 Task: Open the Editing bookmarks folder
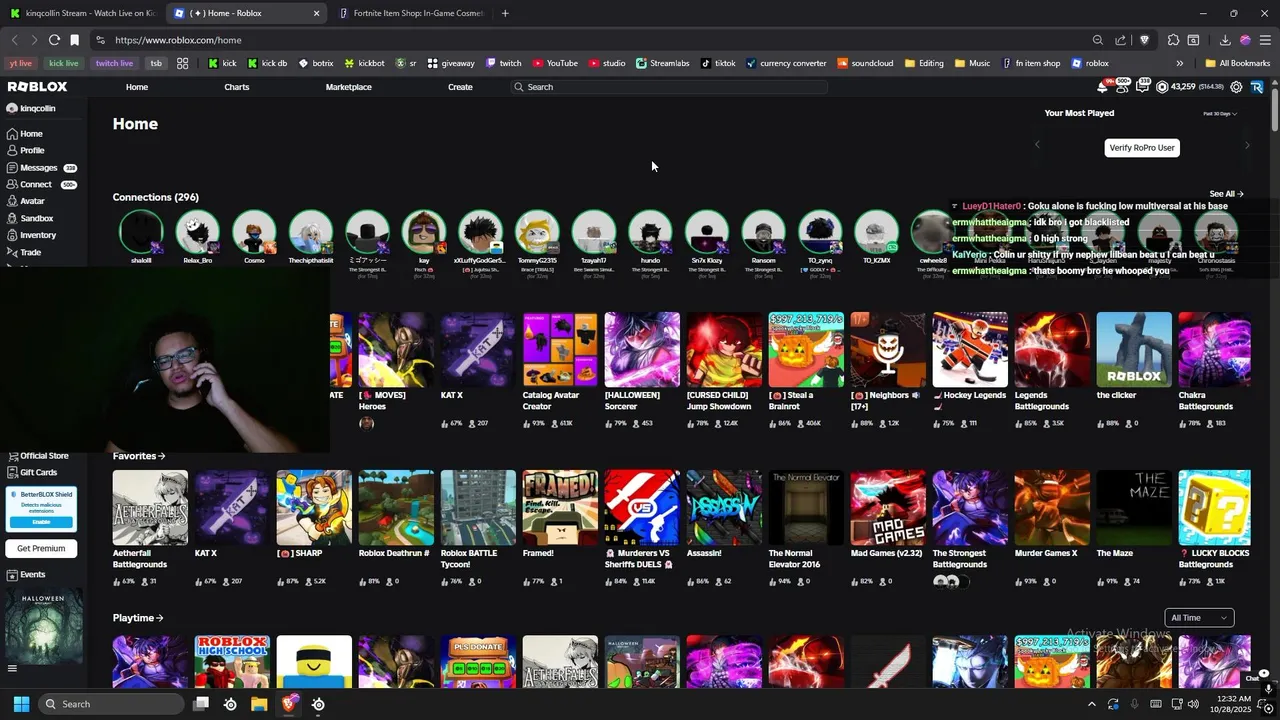924,63
